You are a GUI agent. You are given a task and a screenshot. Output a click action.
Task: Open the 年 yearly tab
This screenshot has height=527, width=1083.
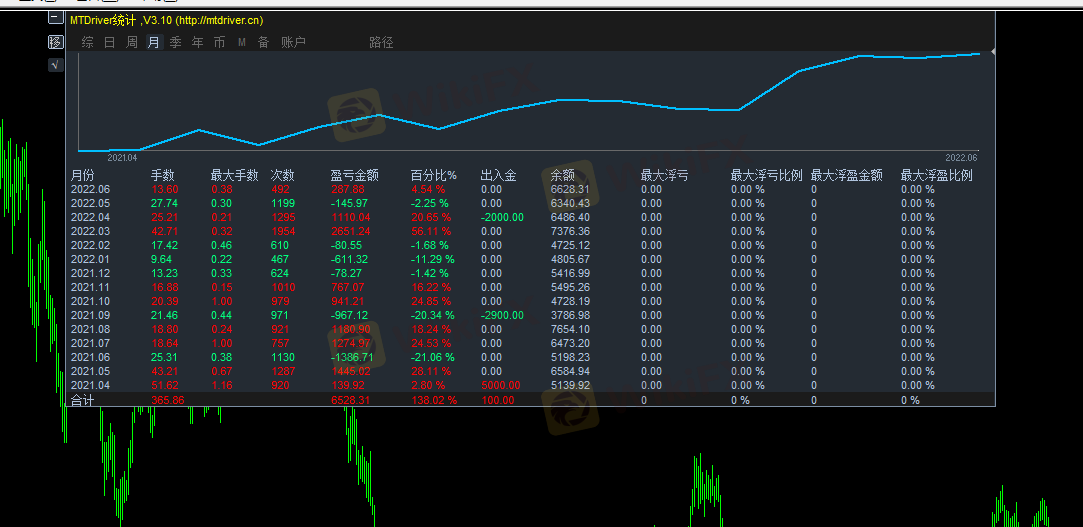pyautogui.click(x=197, y=42)
